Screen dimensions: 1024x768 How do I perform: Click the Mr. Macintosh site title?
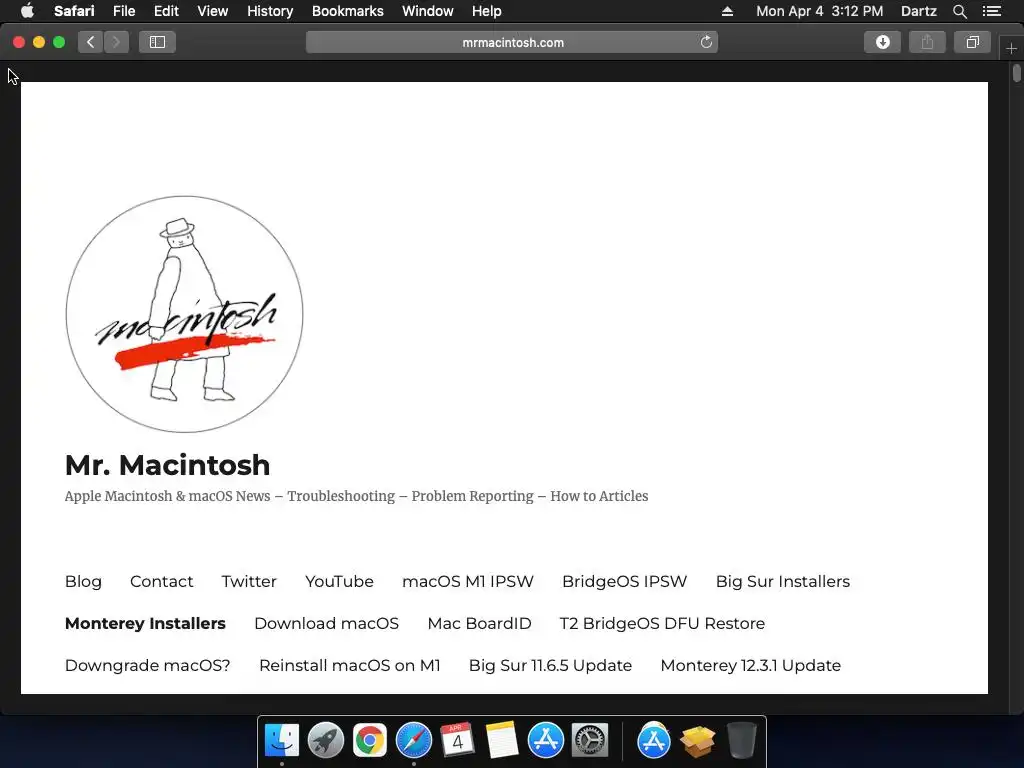pos(167,465)
